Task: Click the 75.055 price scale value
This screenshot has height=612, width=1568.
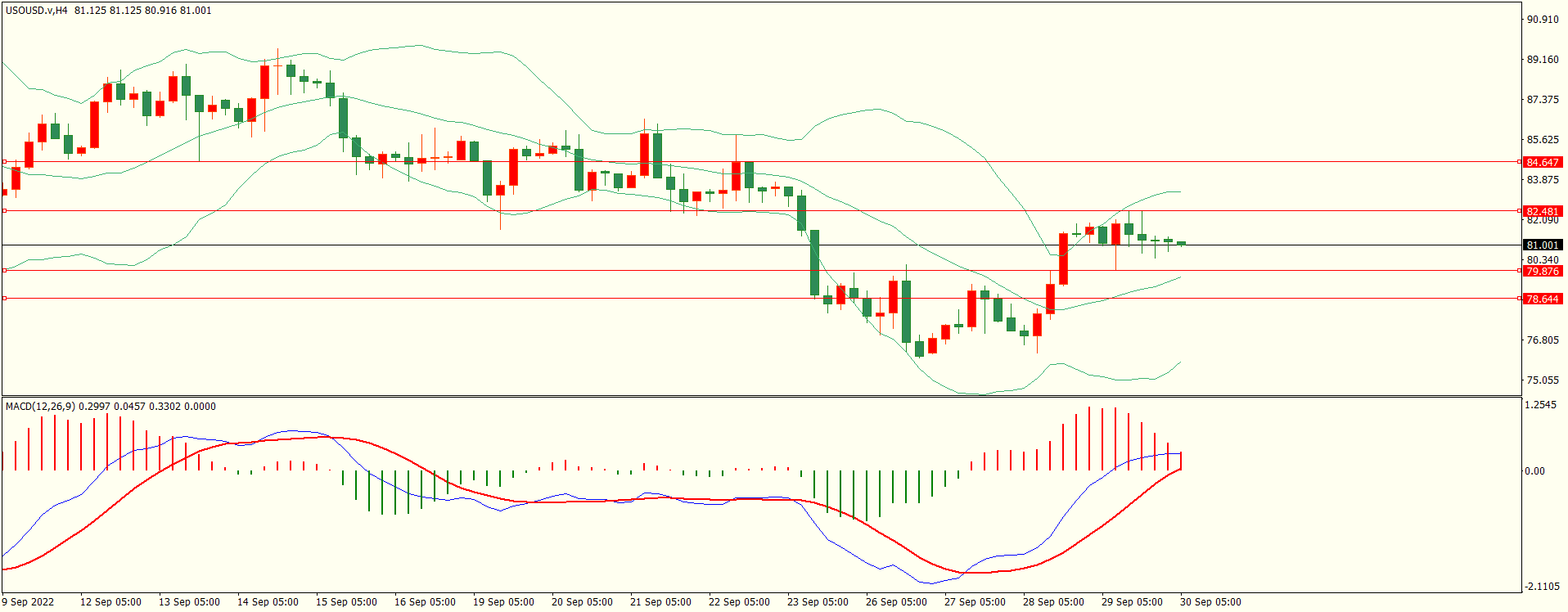Action: [x=1543, y=380]
